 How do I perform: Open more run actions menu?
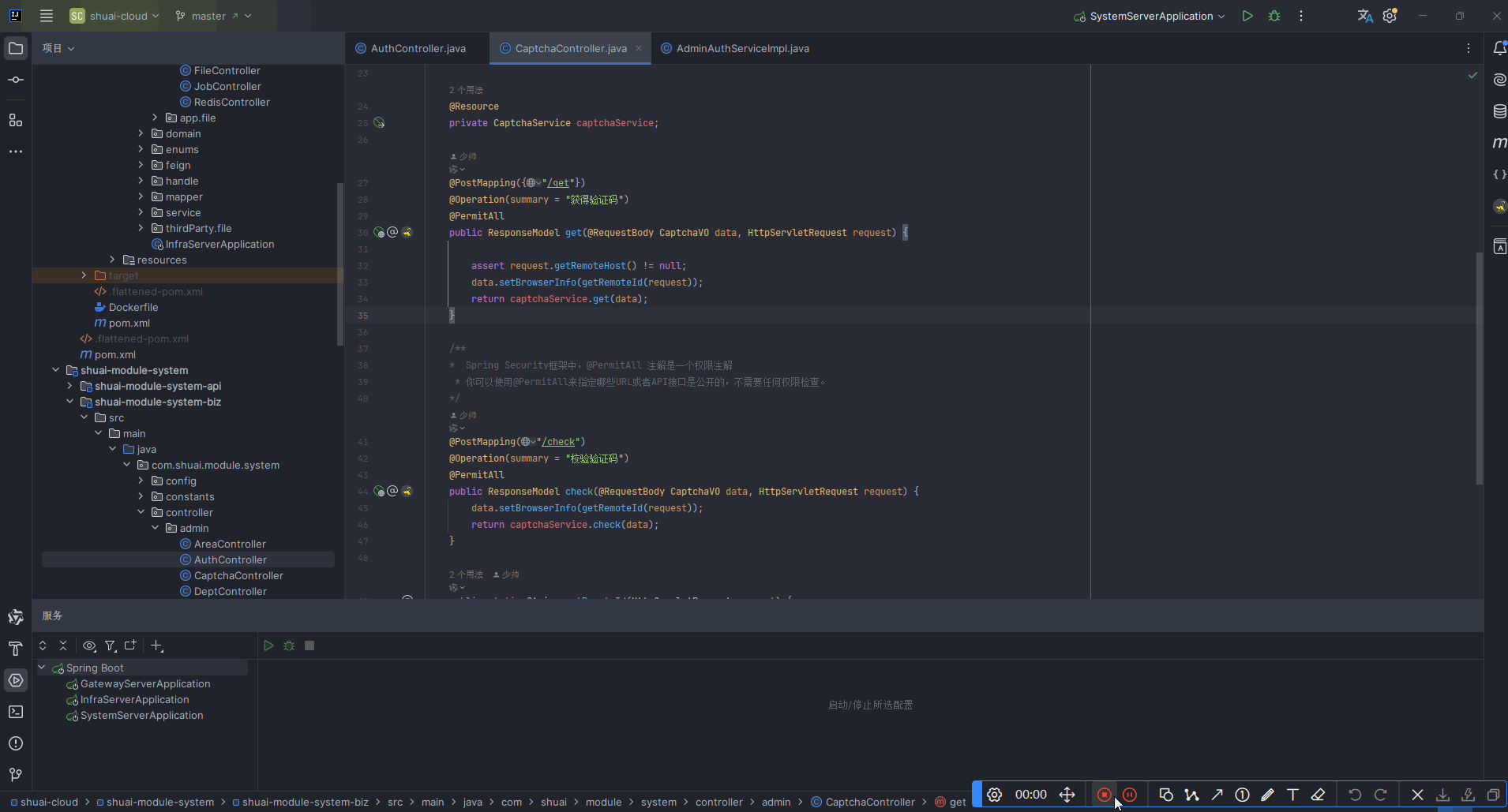point(1301,16)
